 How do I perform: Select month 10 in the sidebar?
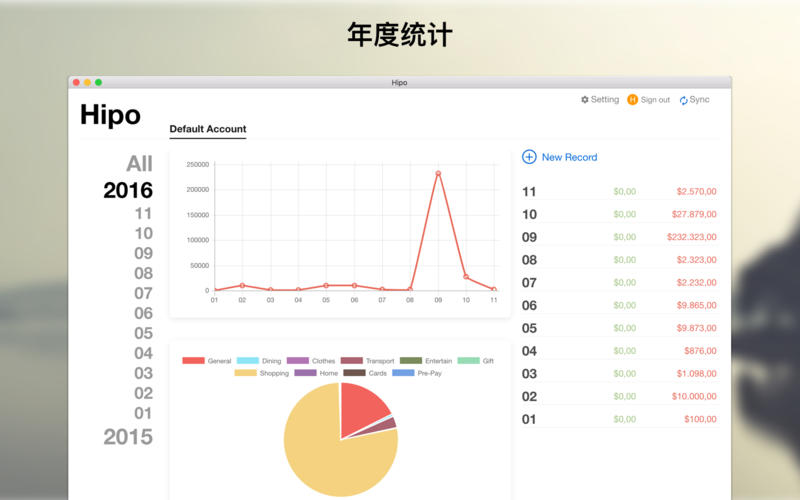click(143, 233)
